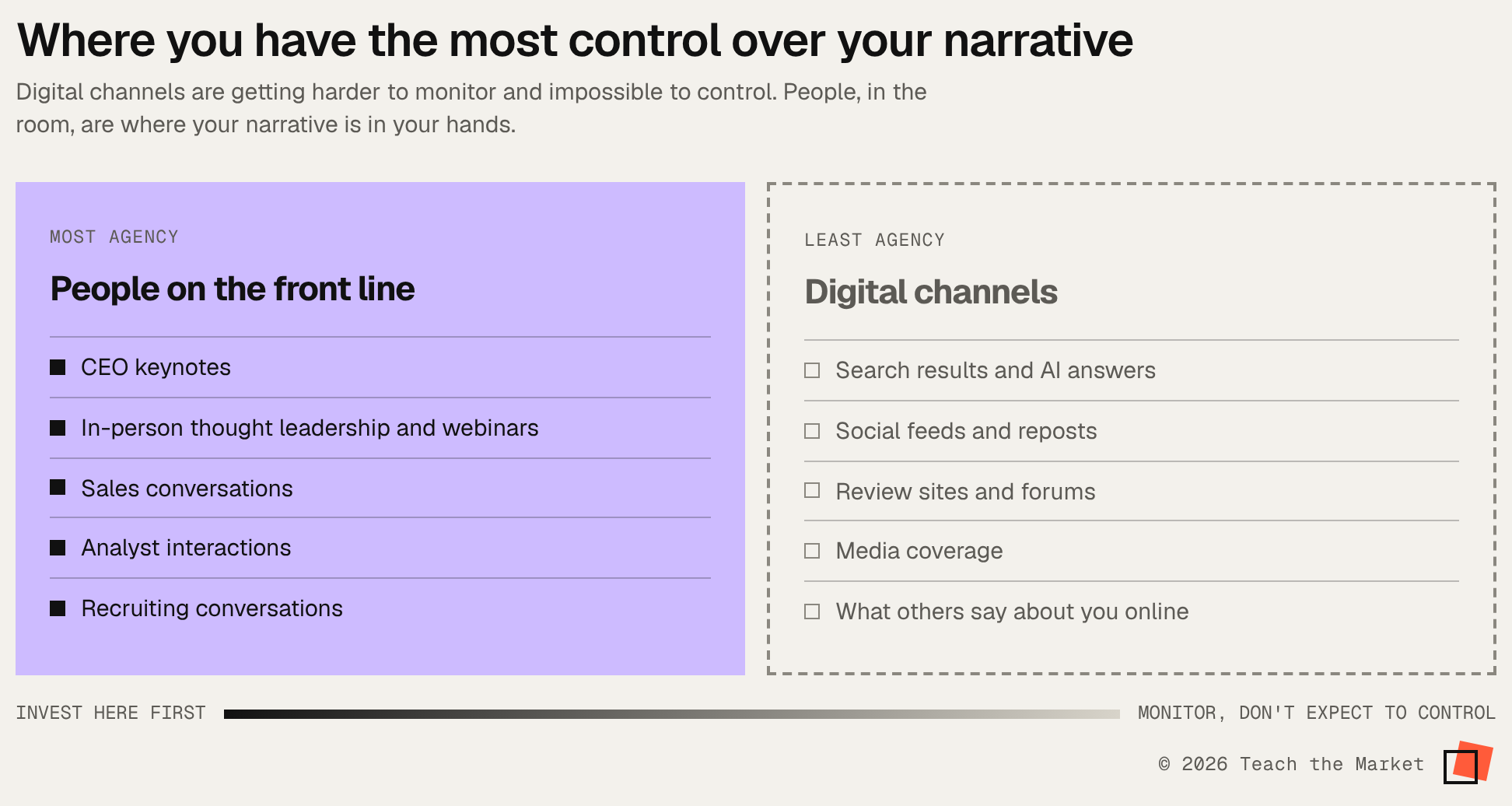Click 'What others say about you online' text
This screenshot has width=1512, height=806.
point(1012,612)
